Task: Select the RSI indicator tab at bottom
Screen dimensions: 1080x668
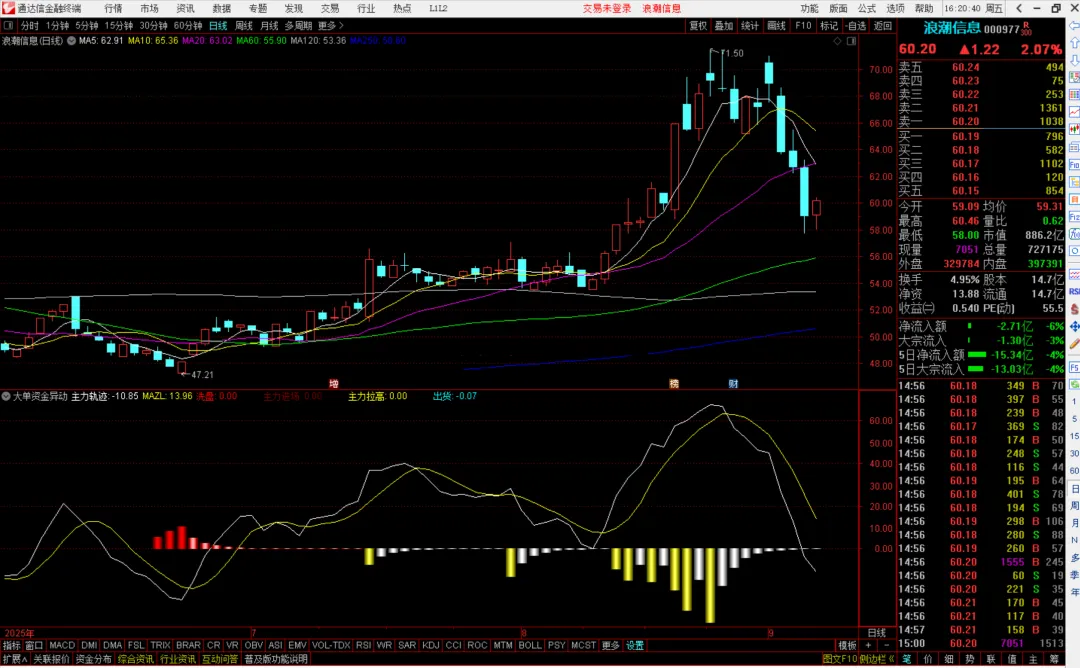Action: pyautogui.click(x=363, y=645)
